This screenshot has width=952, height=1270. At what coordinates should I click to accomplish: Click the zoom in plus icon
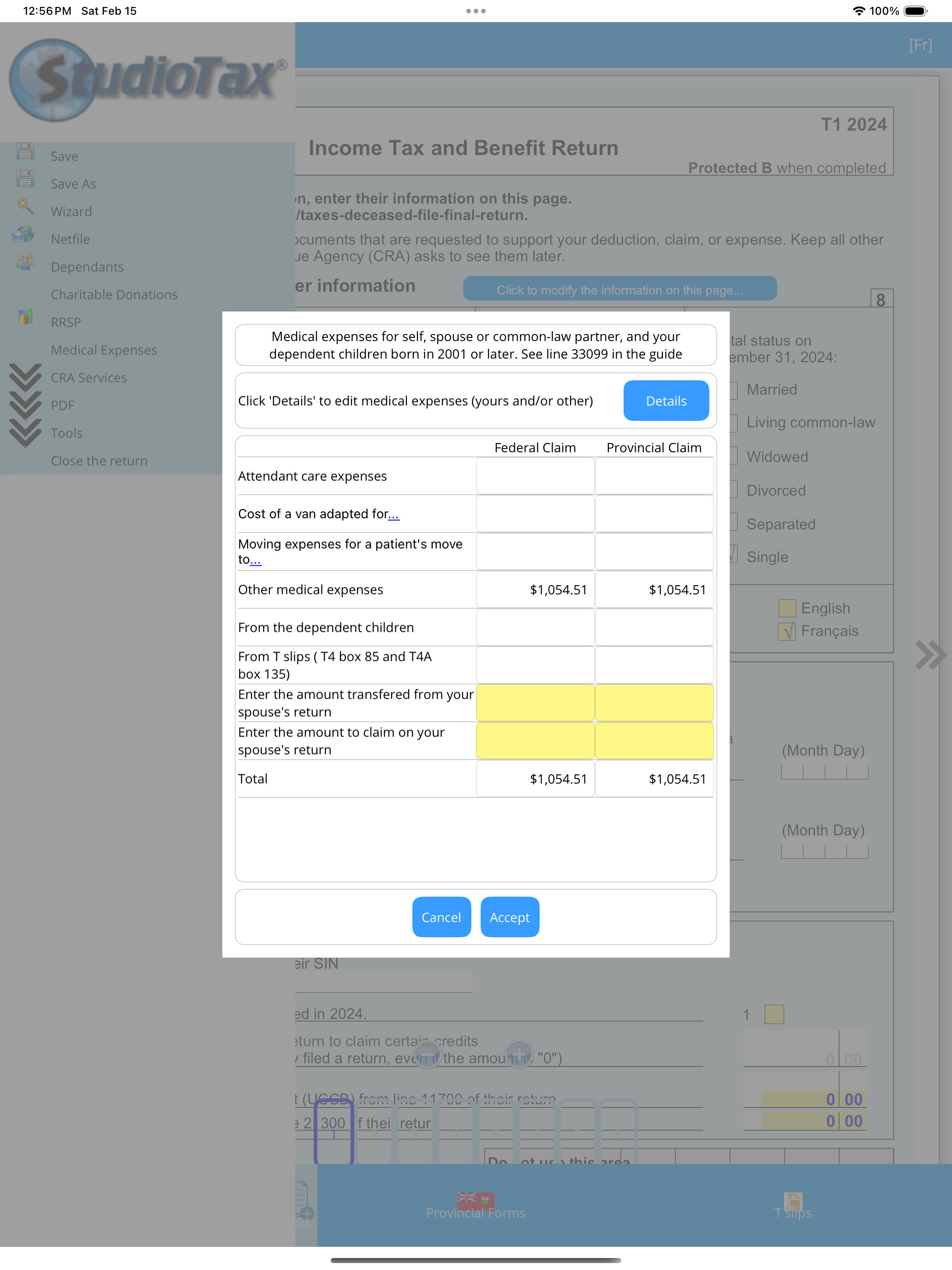519,1054
